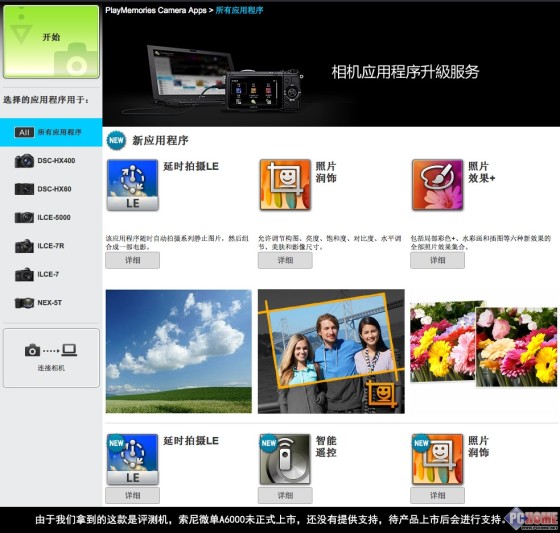560x533 pixels.
Task: Click 详细 under top 照片润饰 description
Action: (x=285, y=260)
